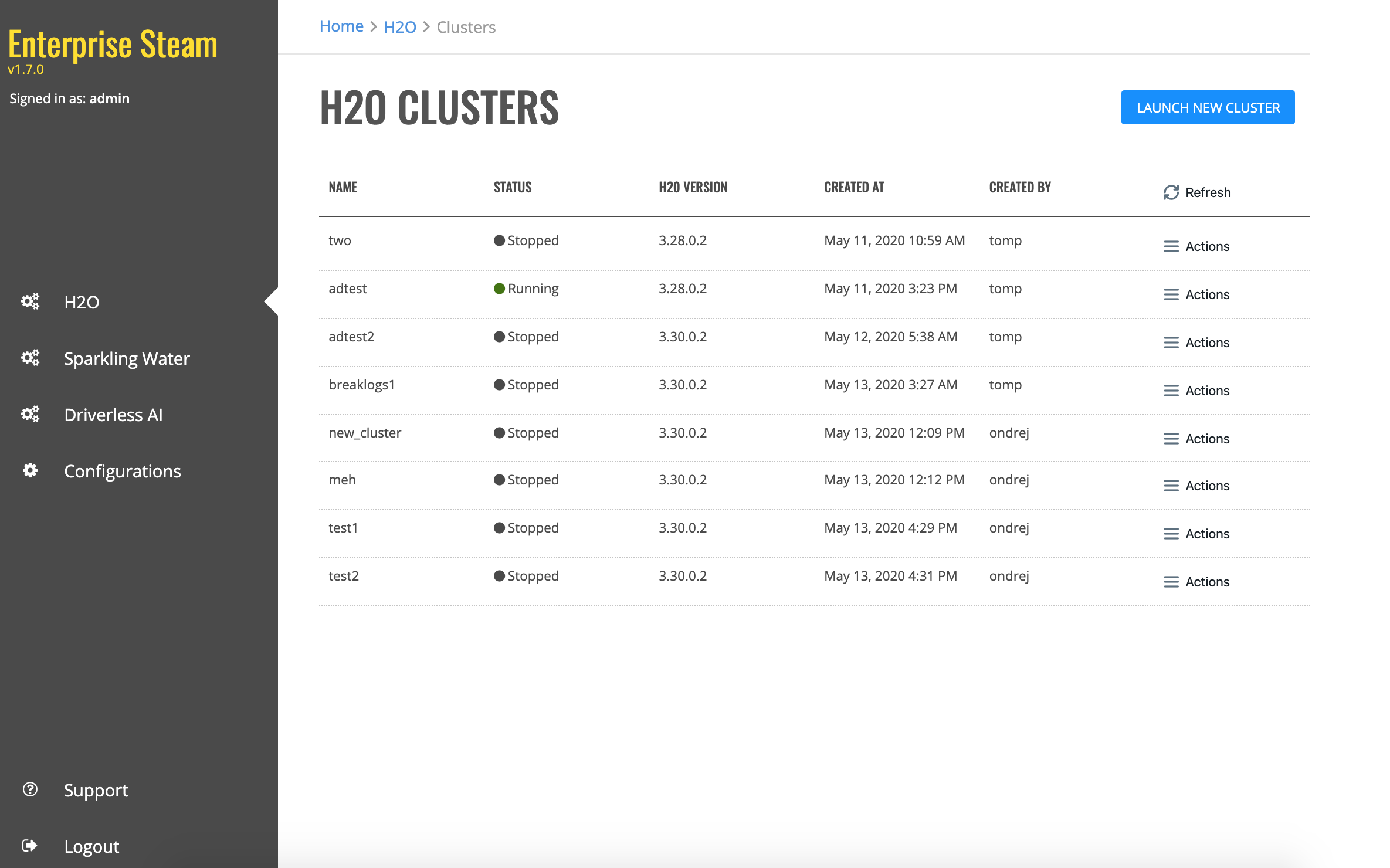
Task: Click the CREATED BY column header
Action: coord(1020,187)
